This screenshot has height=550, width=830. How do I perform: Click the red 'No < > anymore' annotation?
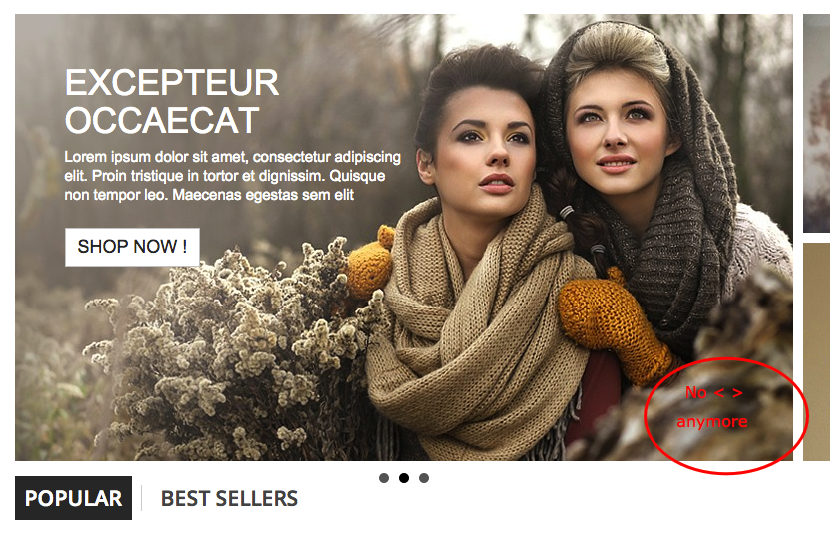726,416
